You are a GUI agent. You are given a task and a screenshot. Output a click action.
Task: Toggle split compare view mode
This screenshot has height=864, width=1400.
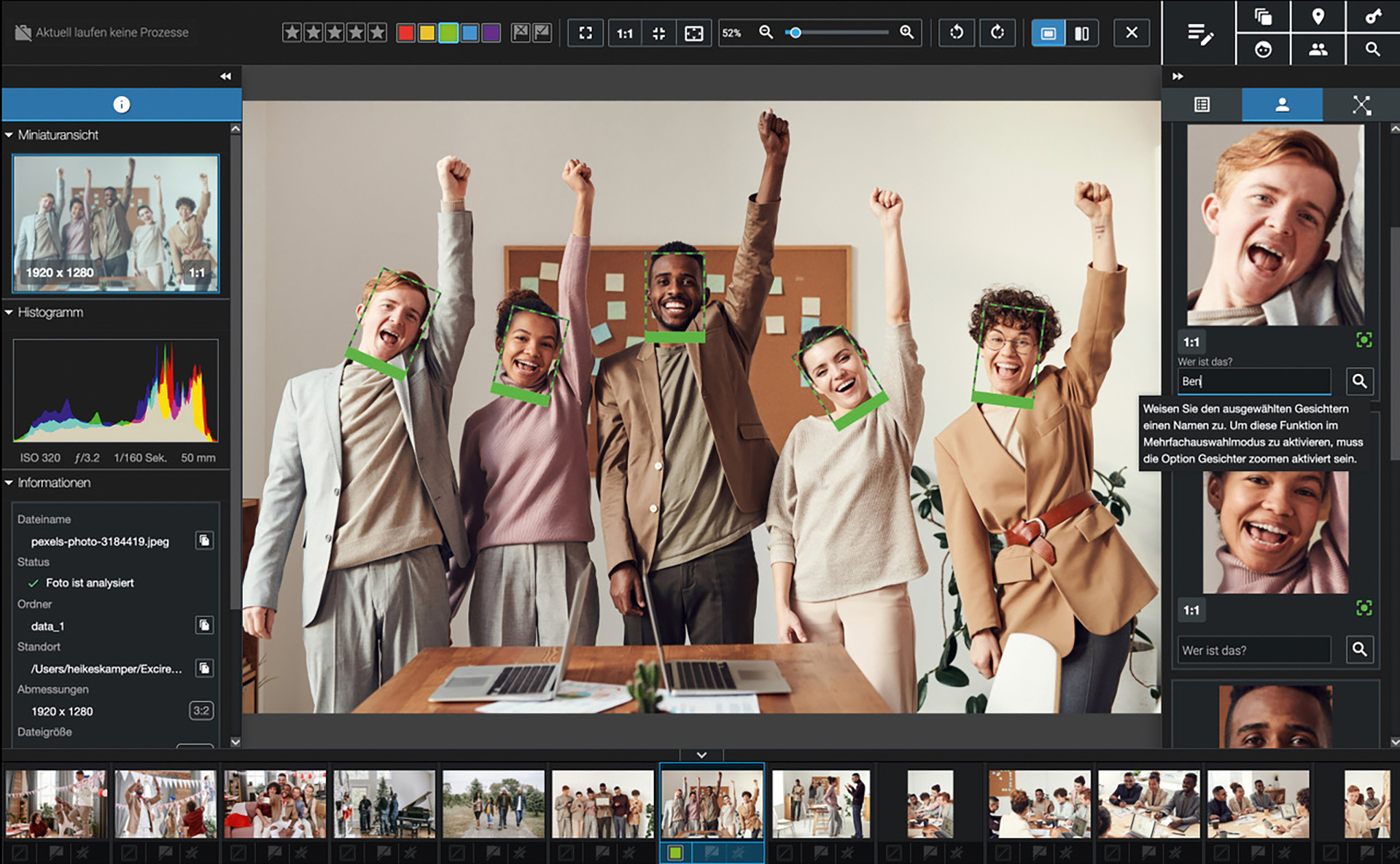pos(1081,33)
